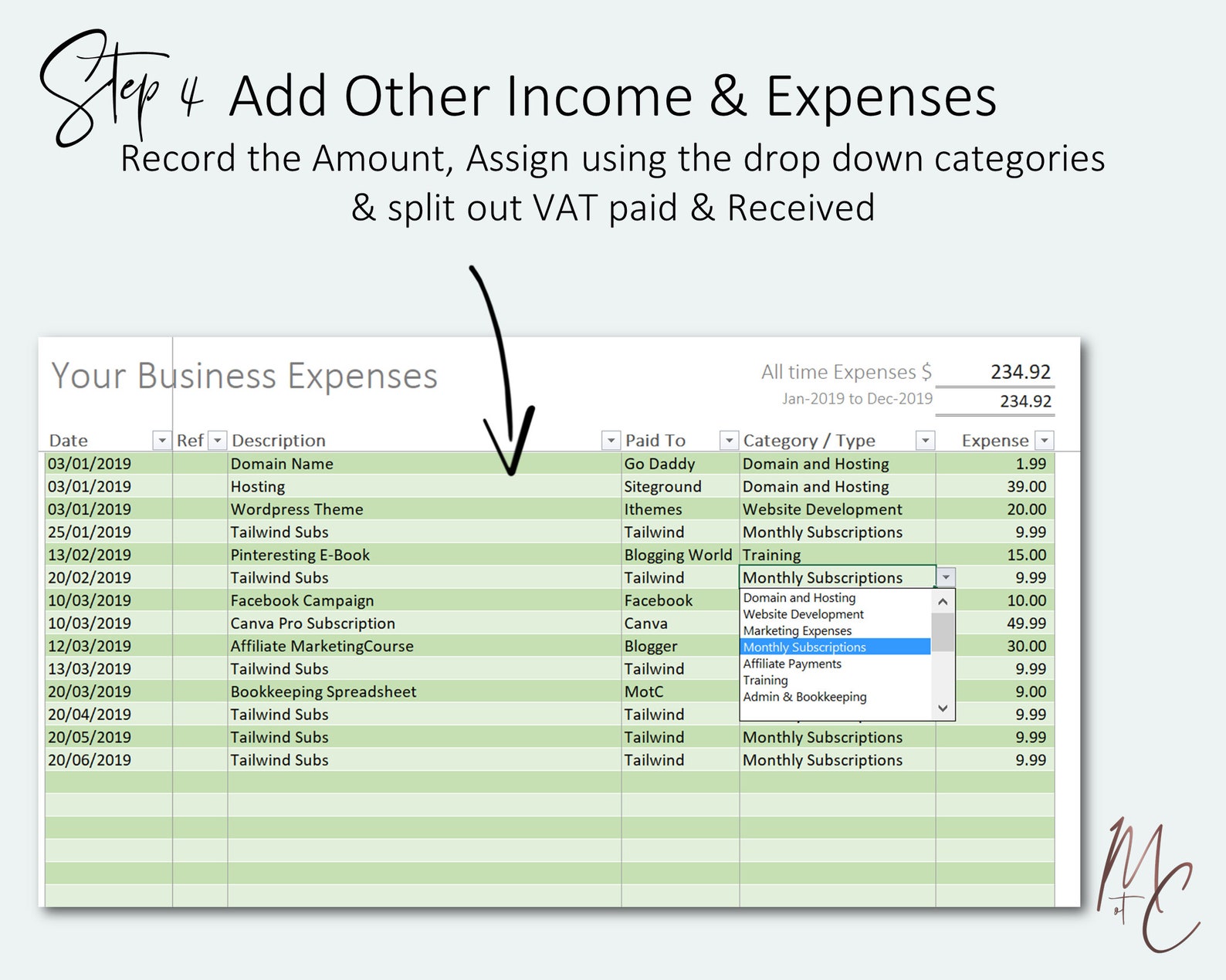Select the Jan-2019 to Dec-2019 total 234.92
1226x980 pixels.
(995, 401)
